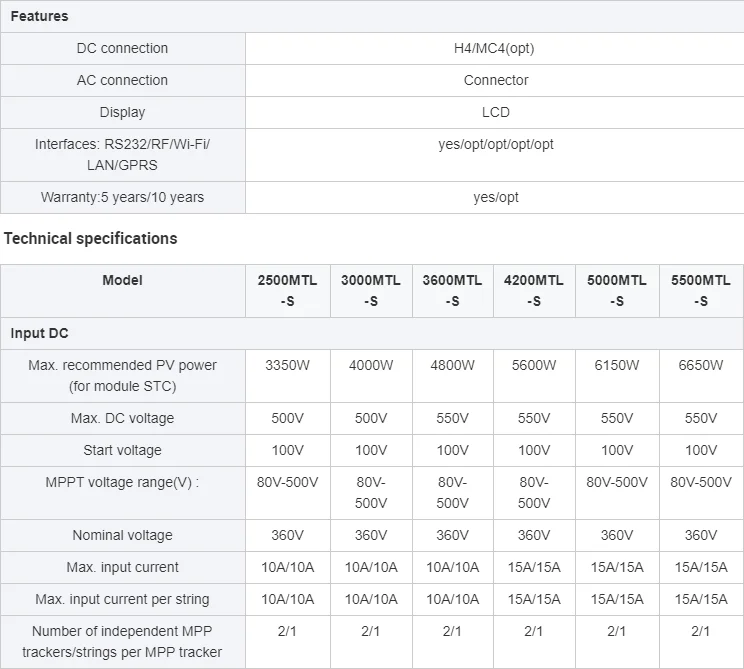Click the Technical specifications heading
This screenshot has height=669, width=744.
click(90, 238)
